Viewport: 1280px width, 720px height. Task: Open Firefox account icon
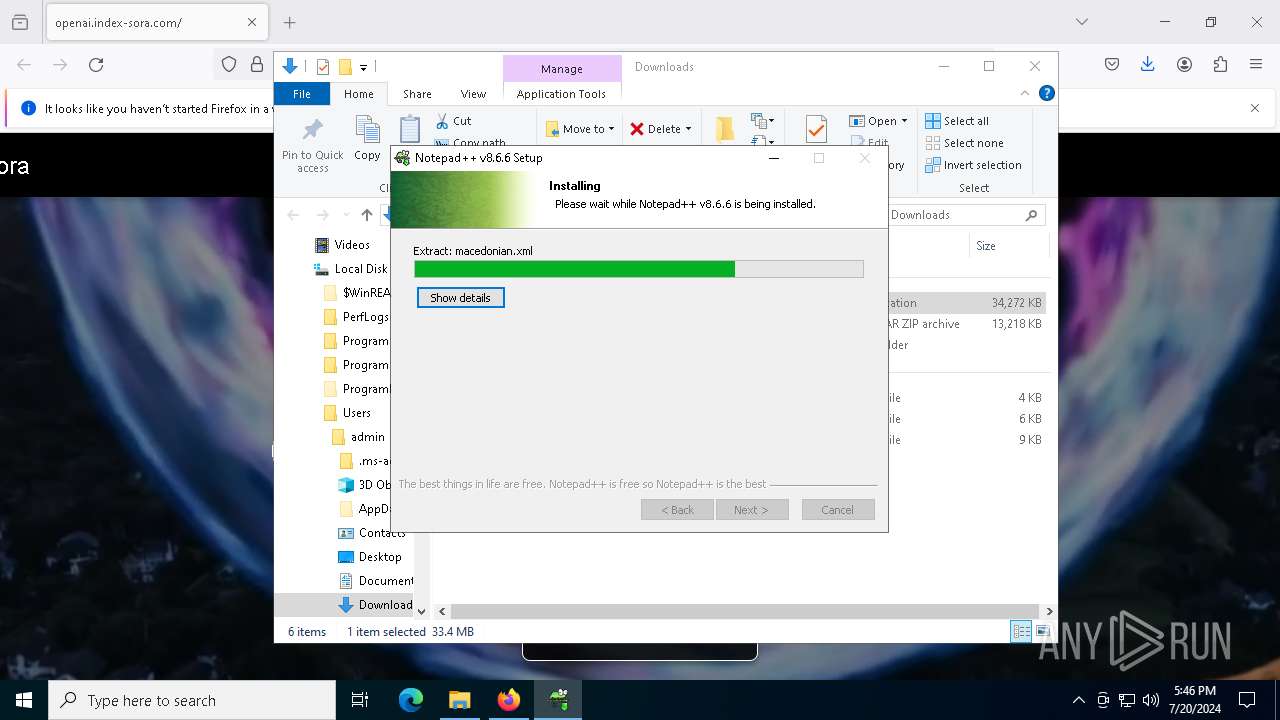coord(1184,65)
